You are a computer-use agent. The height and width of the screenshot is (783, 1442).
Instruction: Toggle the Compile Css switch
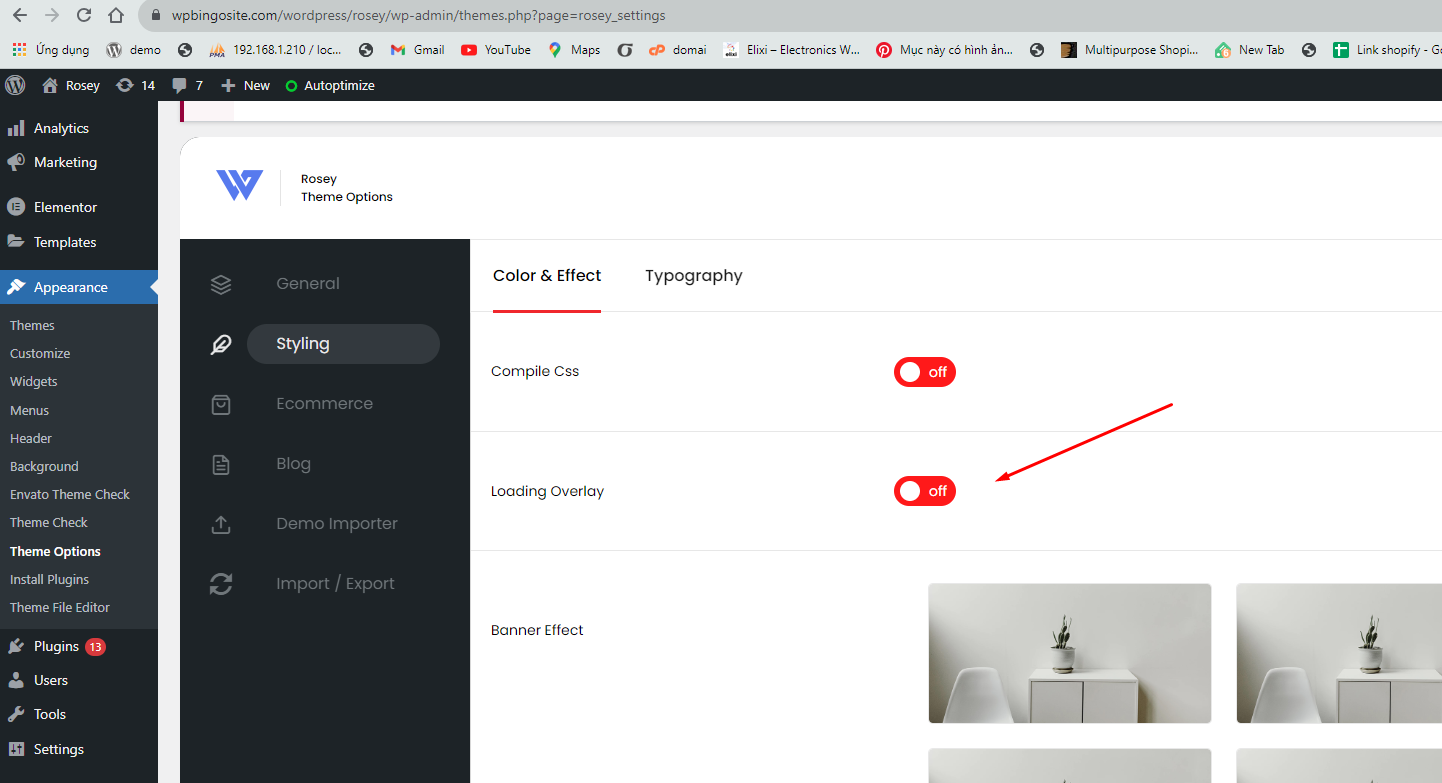point(925,372)
